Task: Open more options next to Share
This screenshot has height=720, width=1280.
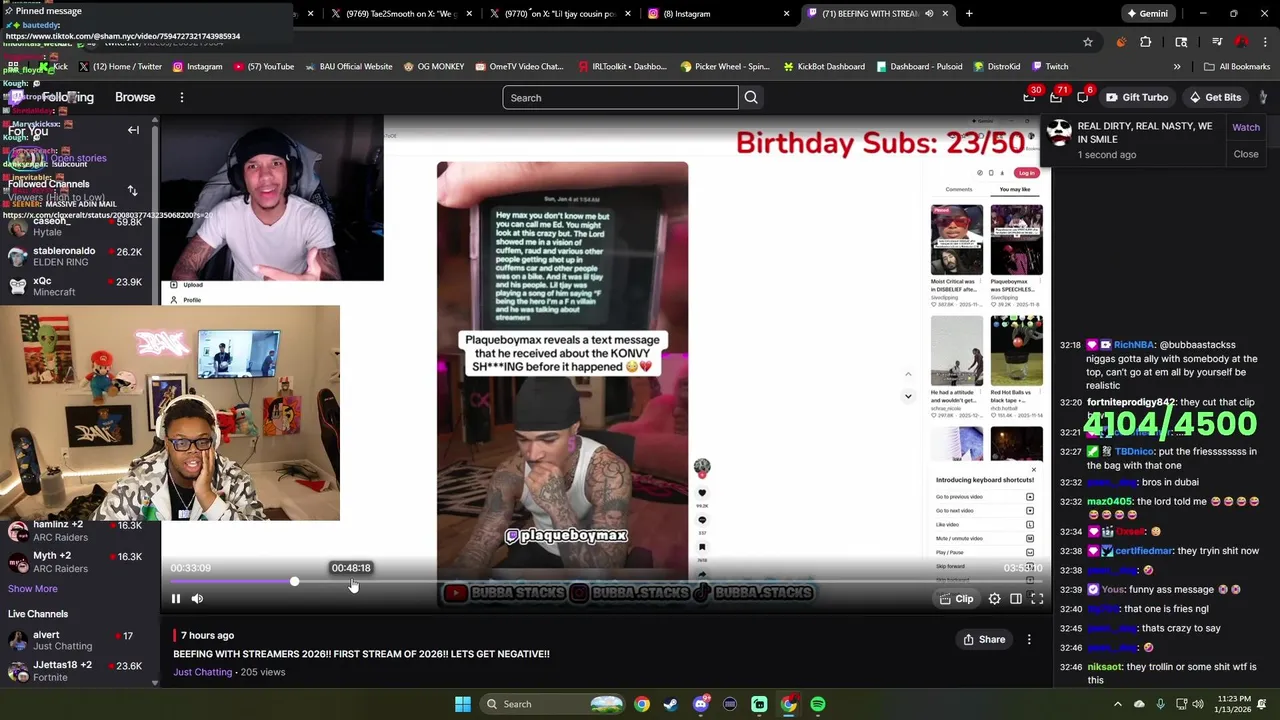Action: [x=1029, y=639]
